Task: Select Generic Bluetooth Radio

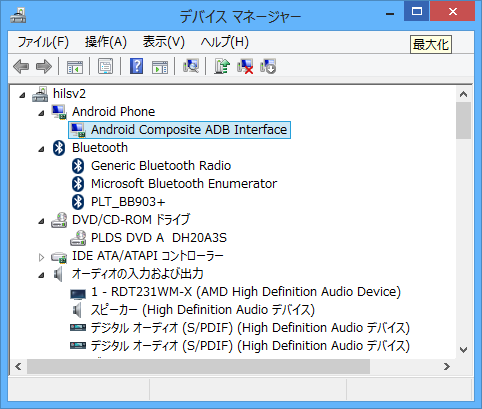Action: coord(161,166)
